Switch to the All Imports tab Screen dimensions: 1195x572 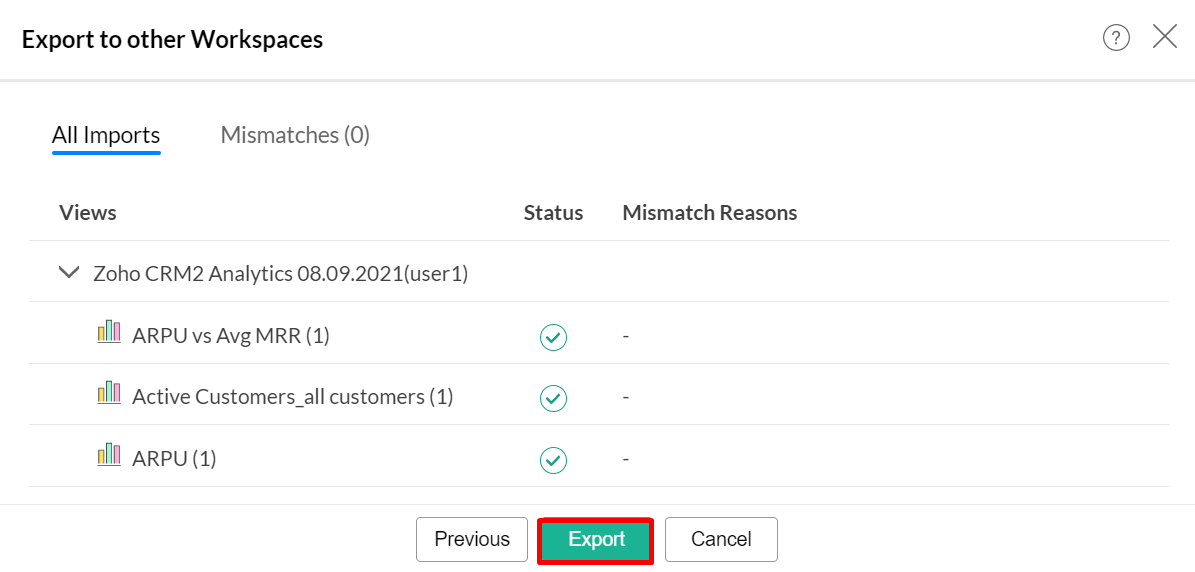click(106, 135)
